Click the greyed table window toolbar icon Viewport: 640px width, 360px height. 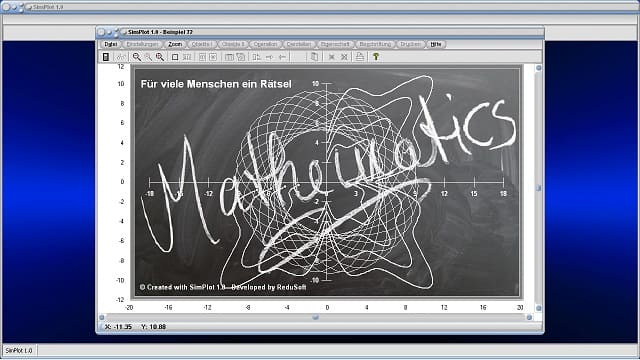tap(229, 57)
